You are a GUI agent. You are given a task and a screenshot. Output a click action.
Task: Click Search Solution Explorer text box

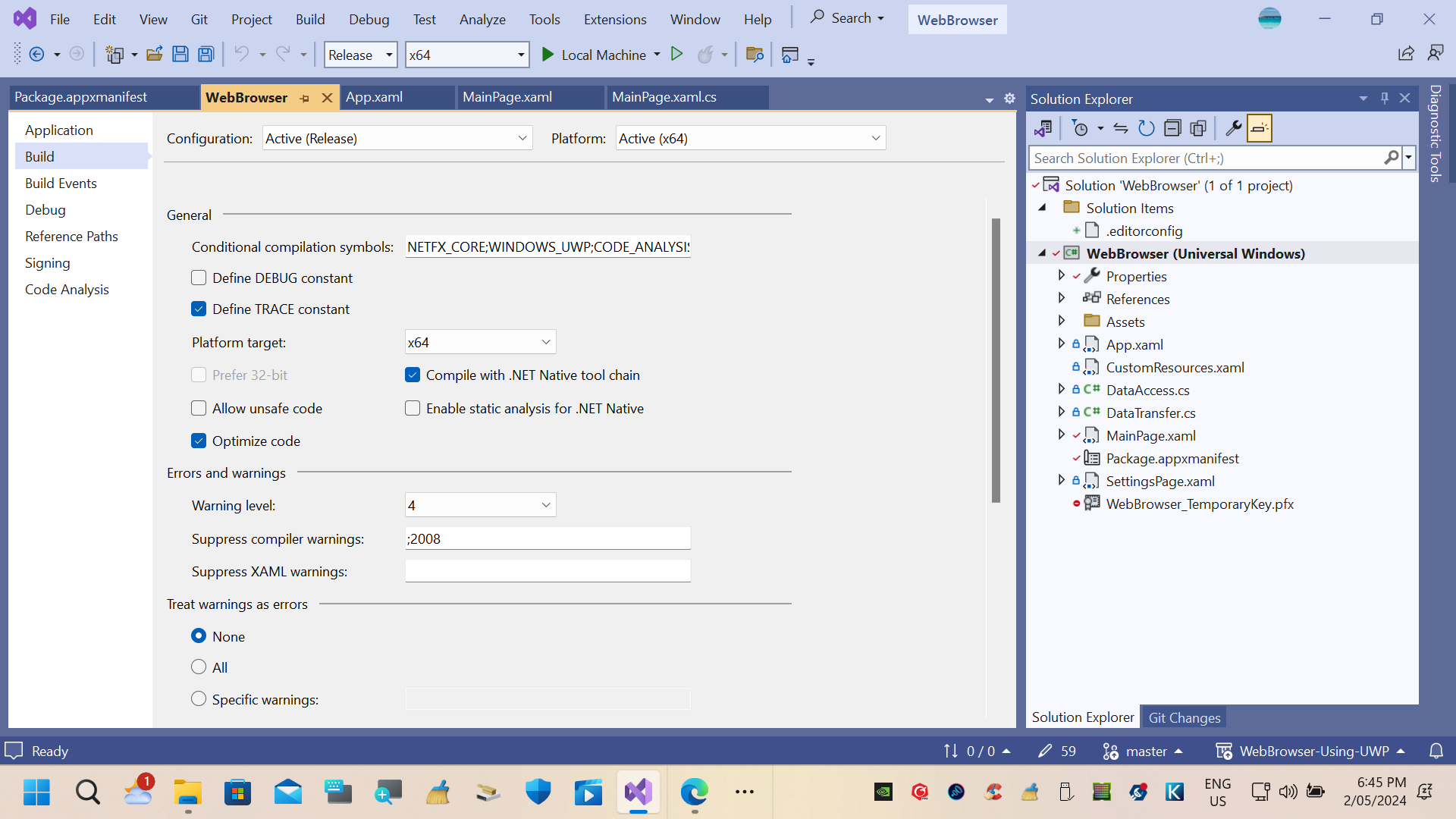click(x=1206, y=158)
